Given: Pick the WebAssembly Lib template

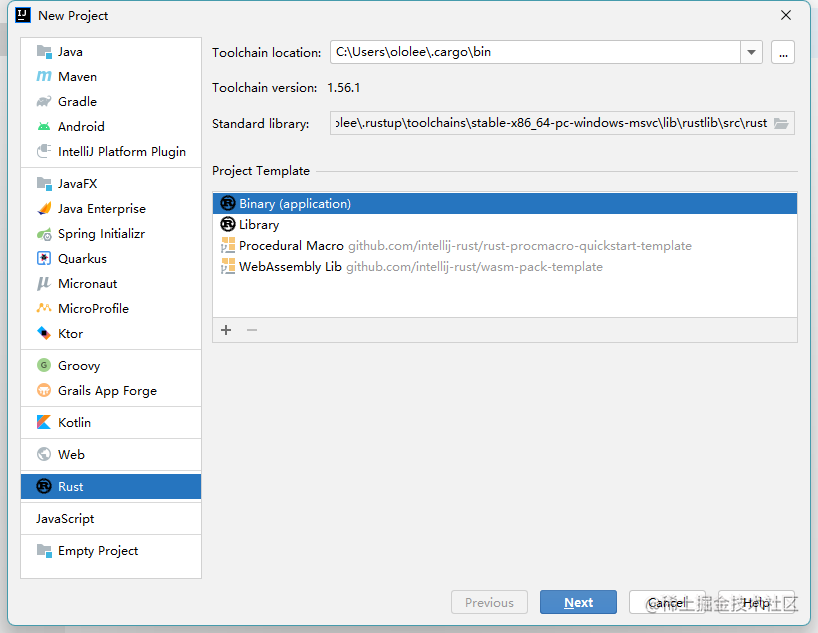Looking at the screenshot, I should pyautogui.click(x=290, y=267).
